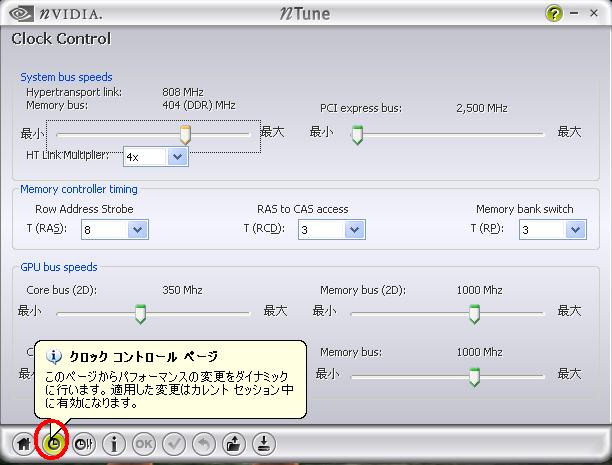Screen dimensions: 612x465
Task: Expand the HT Link Multiplier dropdown
Action: 178,157
